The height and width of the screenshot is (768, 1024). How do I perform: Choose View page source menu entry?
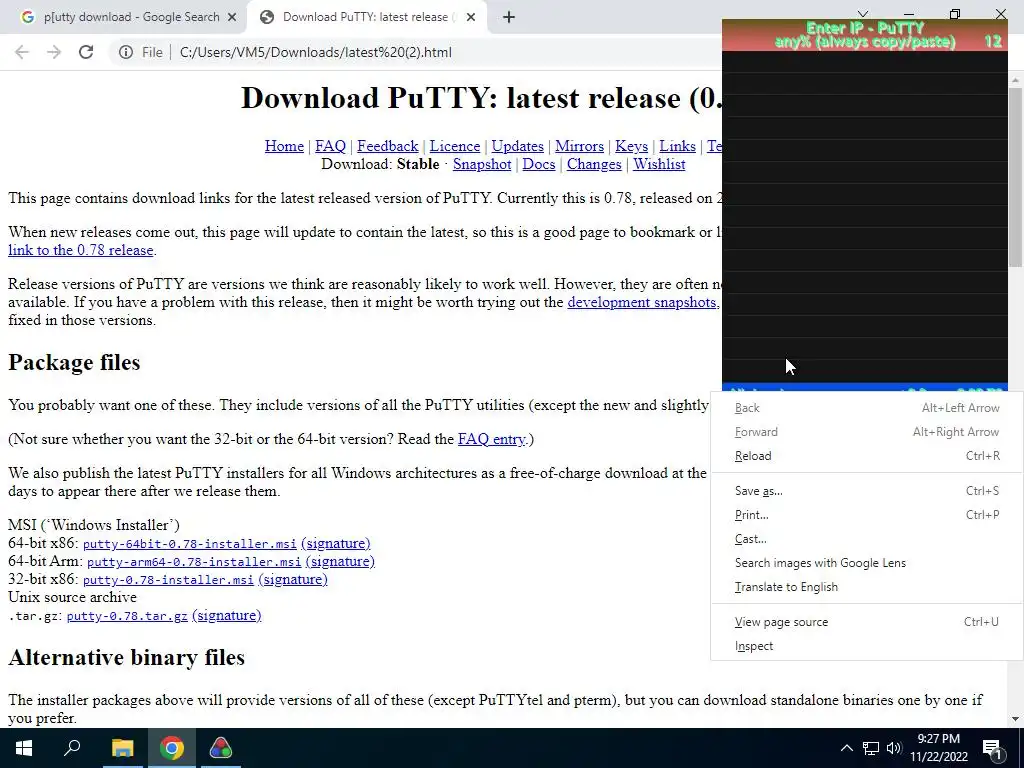[x=867, y=622]
